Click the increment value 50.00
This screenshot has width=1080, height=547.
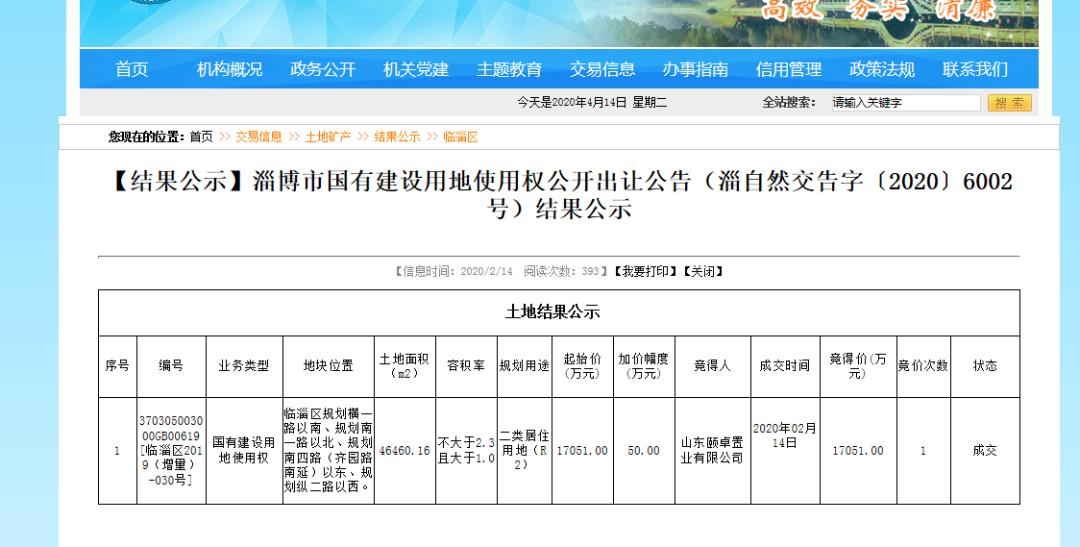click(x=643, y=451)
